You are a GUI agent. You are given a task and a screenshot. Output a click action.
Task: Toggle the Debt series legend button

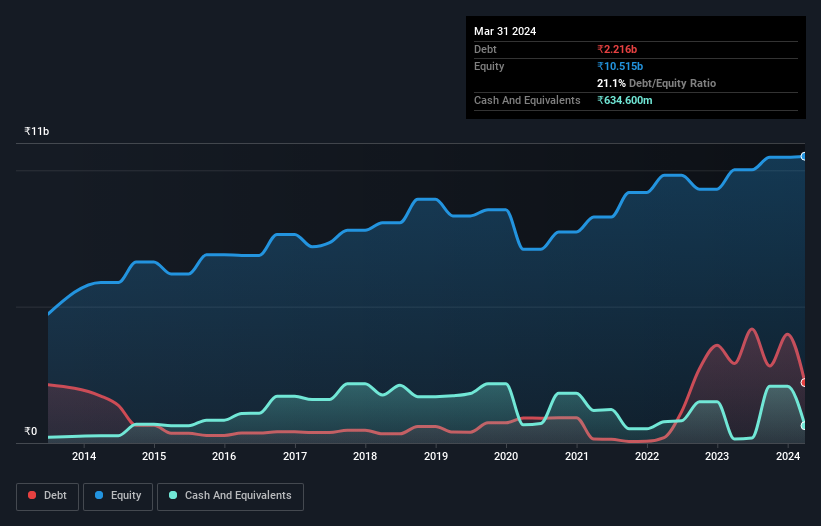(48, 496)
